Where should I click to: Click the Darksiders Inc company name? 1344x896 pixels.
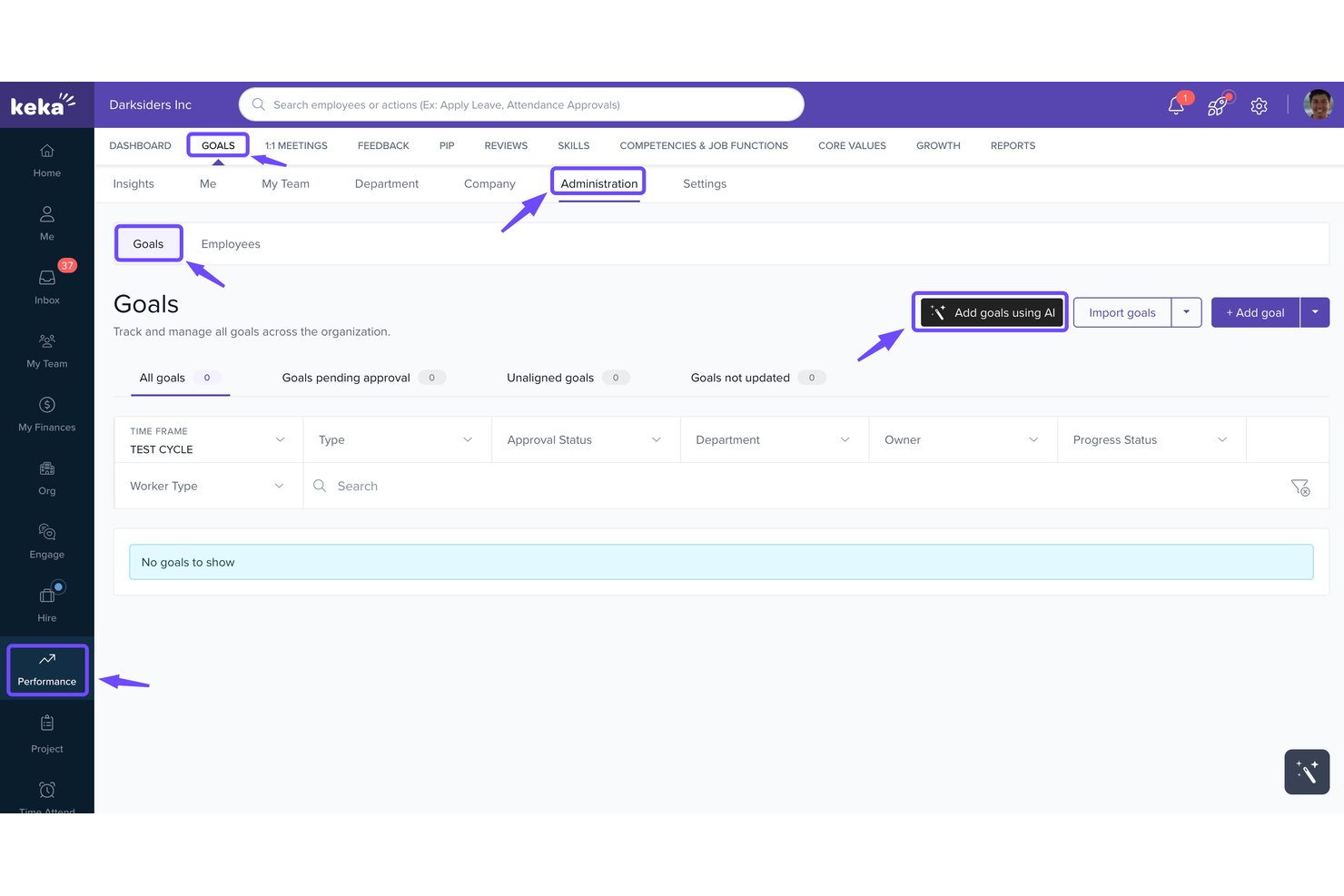coord(151,105)
